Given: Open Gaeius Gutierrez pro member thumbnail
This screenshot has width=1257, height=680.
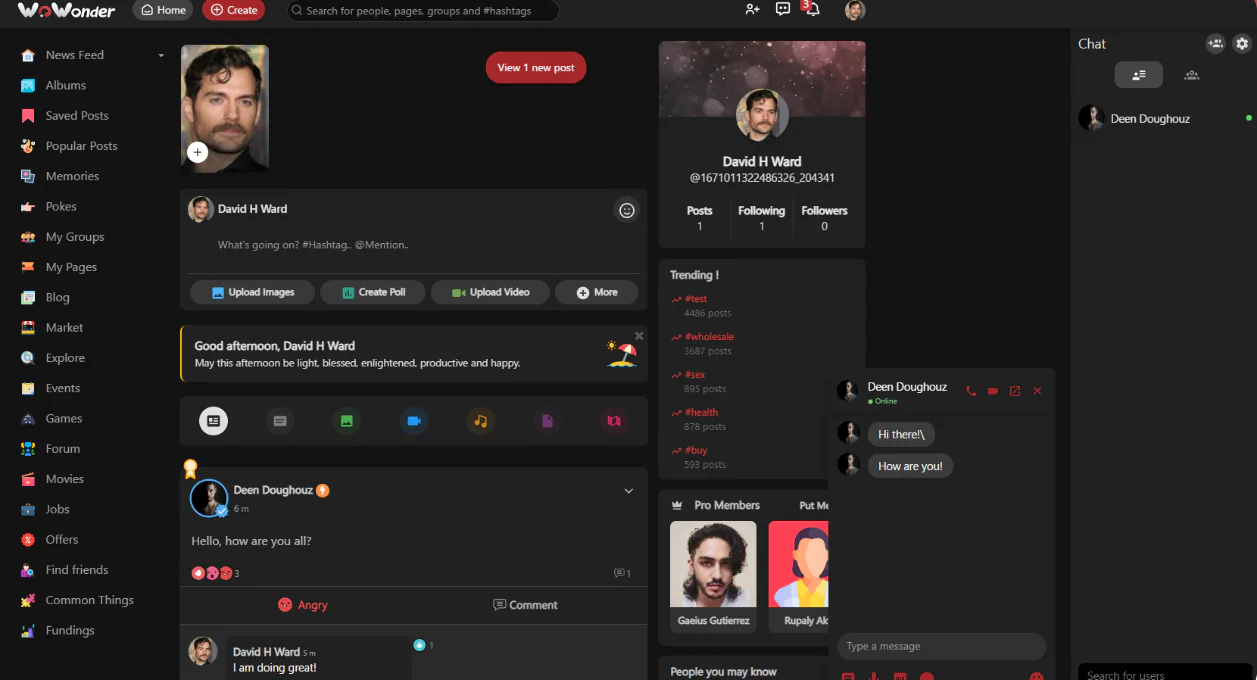Looking at the screenshot, I should point(713,564).
